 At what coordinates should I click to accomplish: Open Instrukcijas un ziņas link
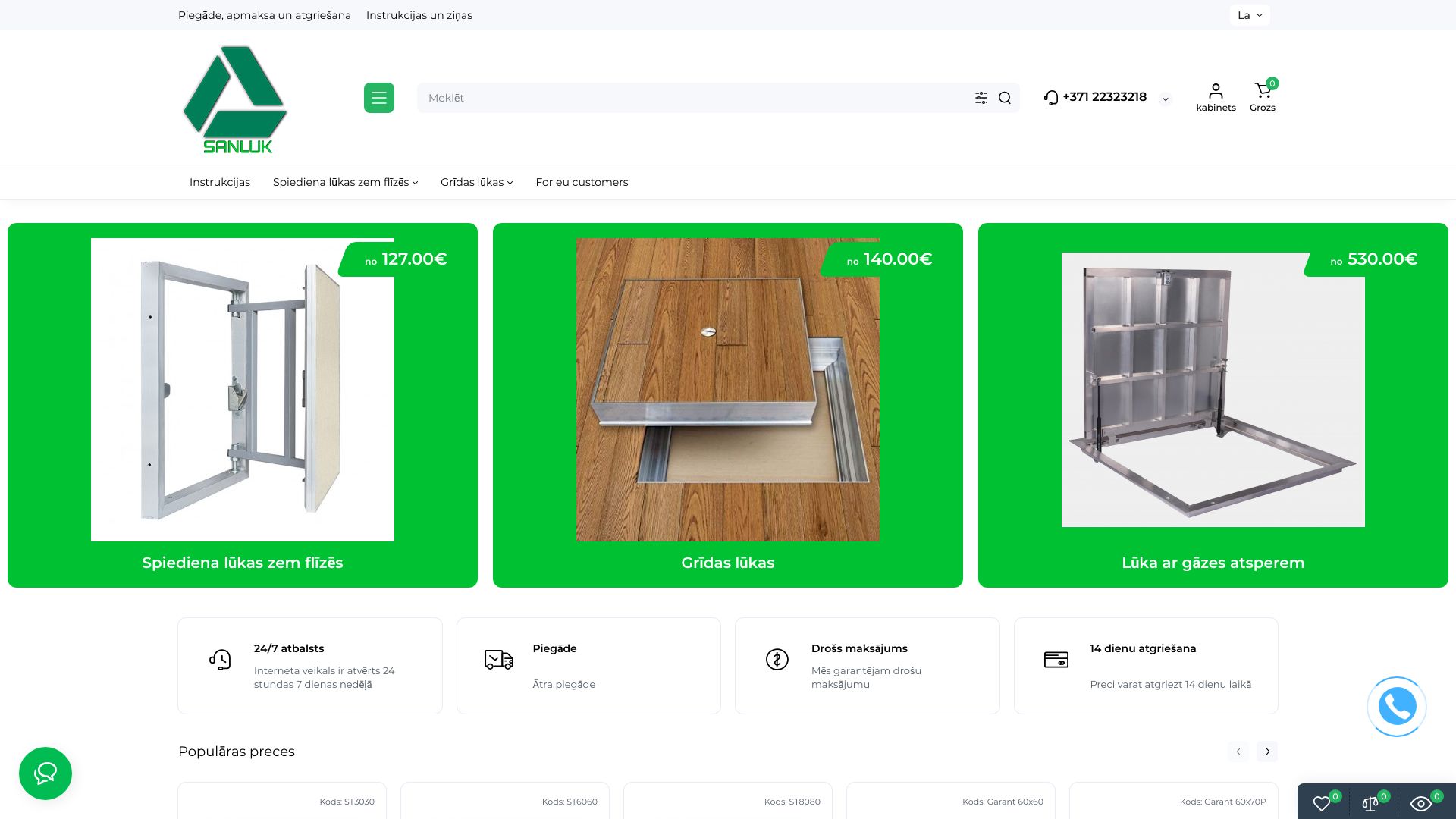[x=419, y=15]
